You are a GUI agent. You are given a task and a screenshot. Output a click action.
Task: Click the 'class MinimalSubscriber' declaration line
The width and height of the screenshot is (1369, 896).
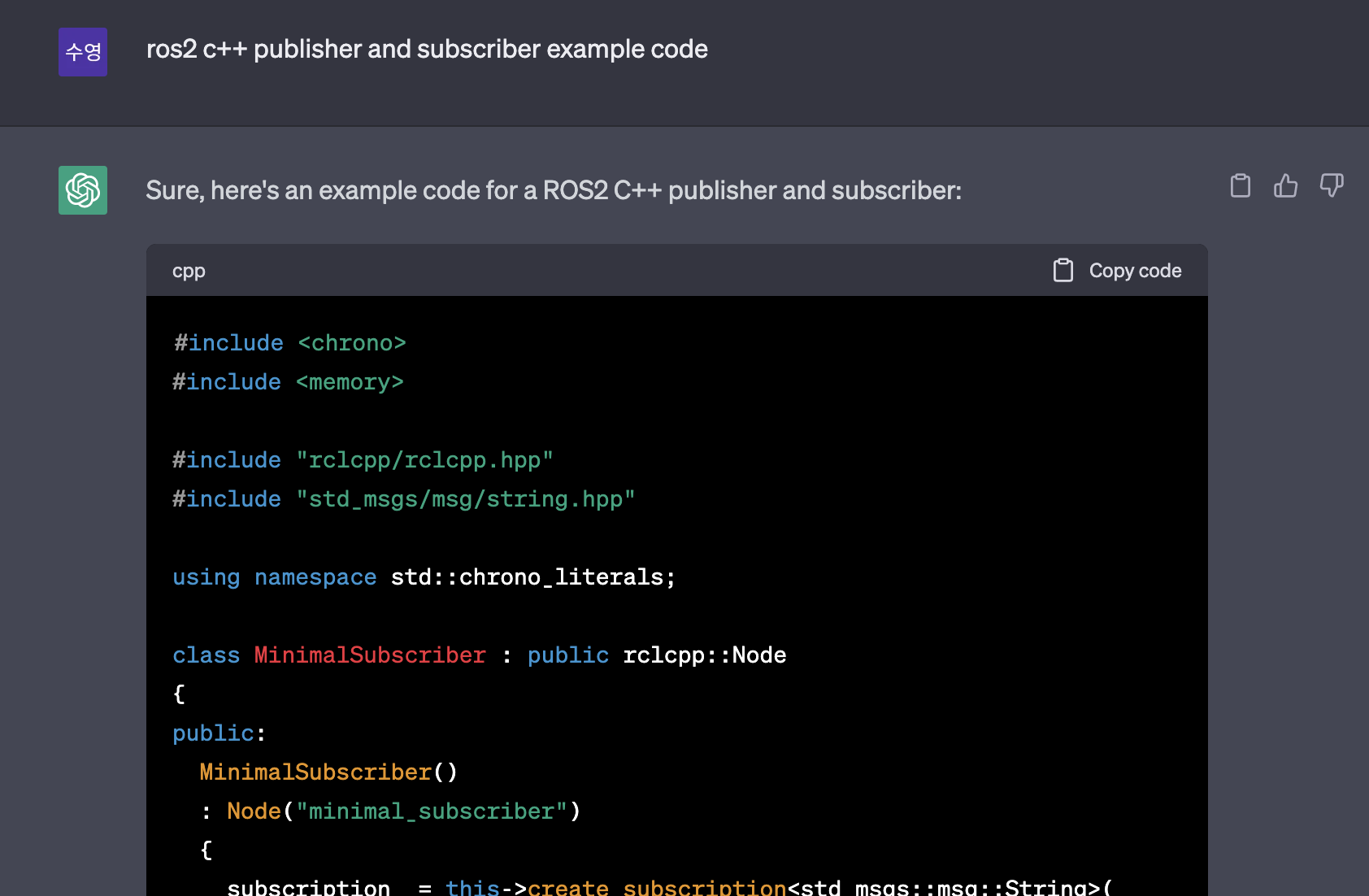tap(480, 655)
